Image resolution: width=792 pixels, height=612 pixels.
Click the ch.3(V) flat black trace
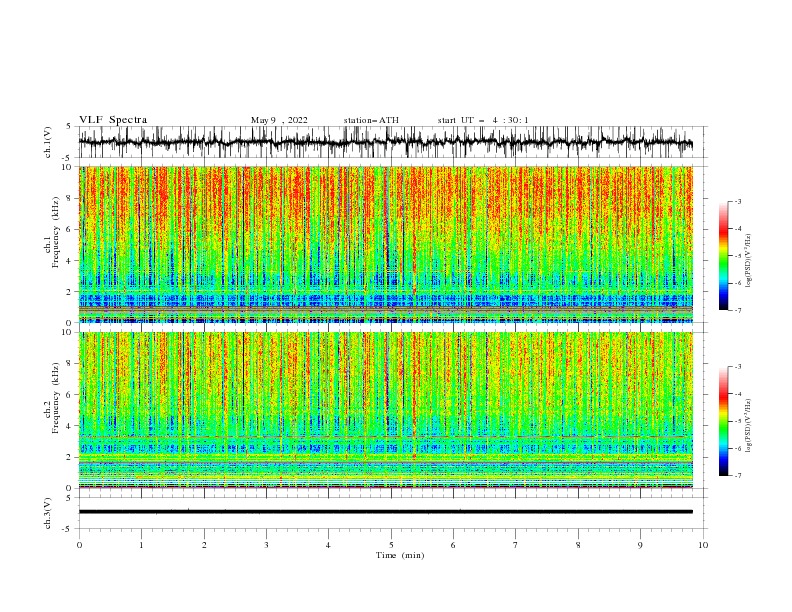point(385,512)
